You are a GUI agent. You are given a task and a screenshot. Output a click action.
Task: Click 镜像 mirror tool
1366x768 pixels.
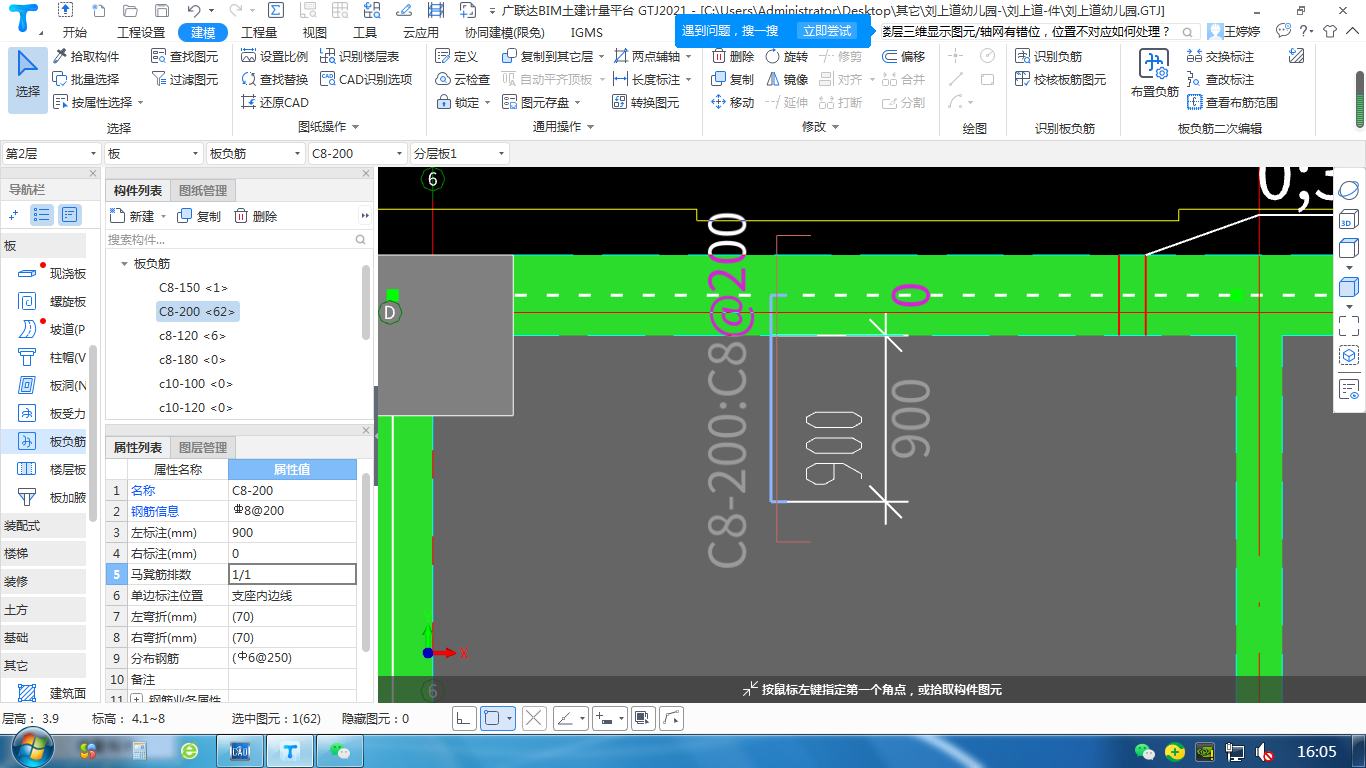787,79
